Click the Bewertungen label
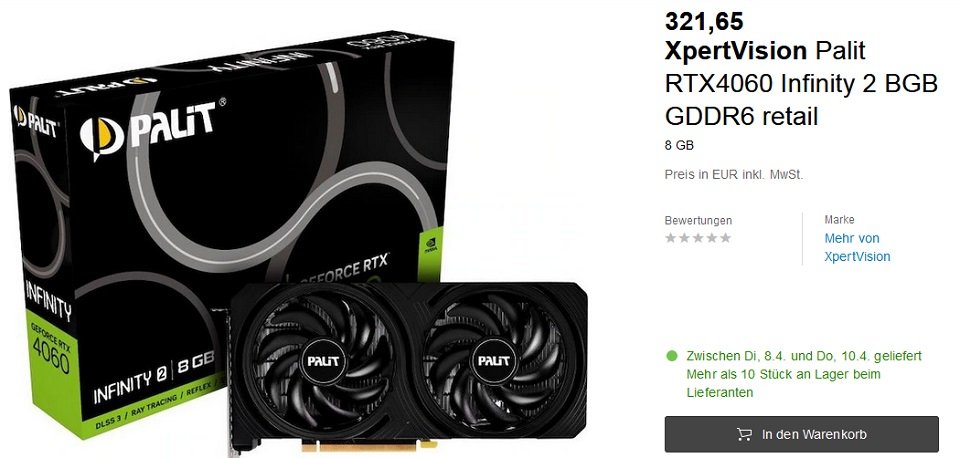960x458 pixels. click(x=698, y=220)
